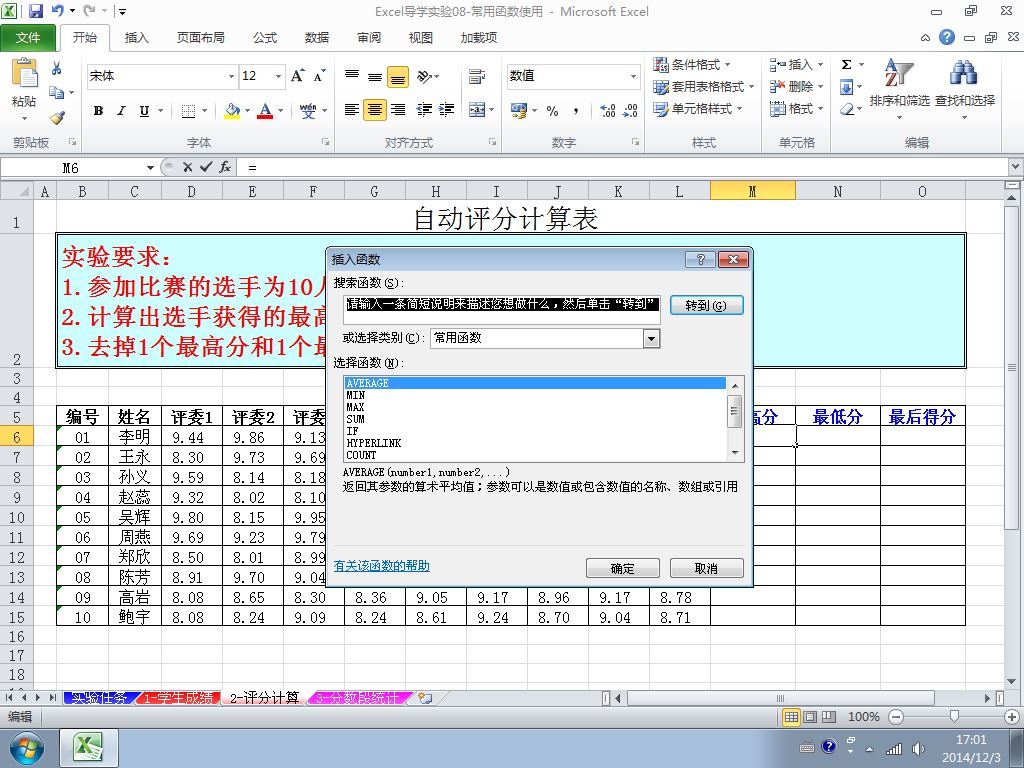This screenshot has width=1024, height=768.
Task: Select MAX in the function list
Action: pyautogui.click(x=355, y=407)
